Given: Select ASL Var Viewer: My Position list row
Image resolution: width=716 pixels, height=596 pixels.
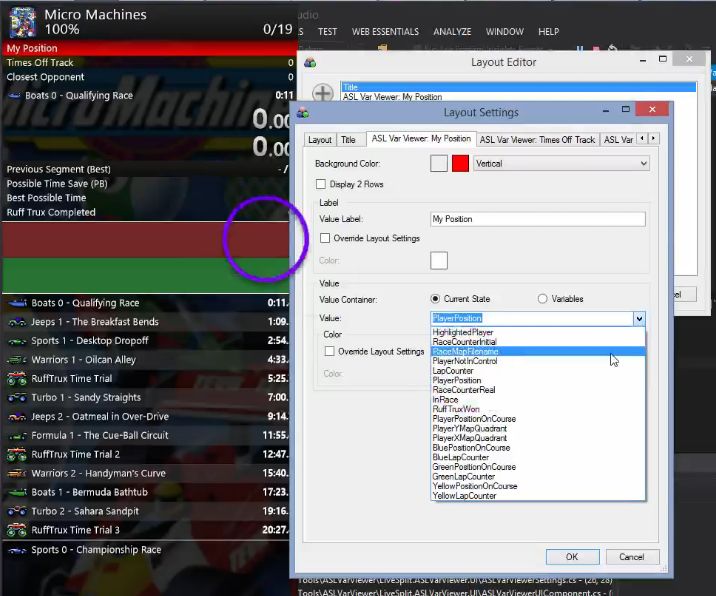Looking at the screenshot, I should (518, 97).
